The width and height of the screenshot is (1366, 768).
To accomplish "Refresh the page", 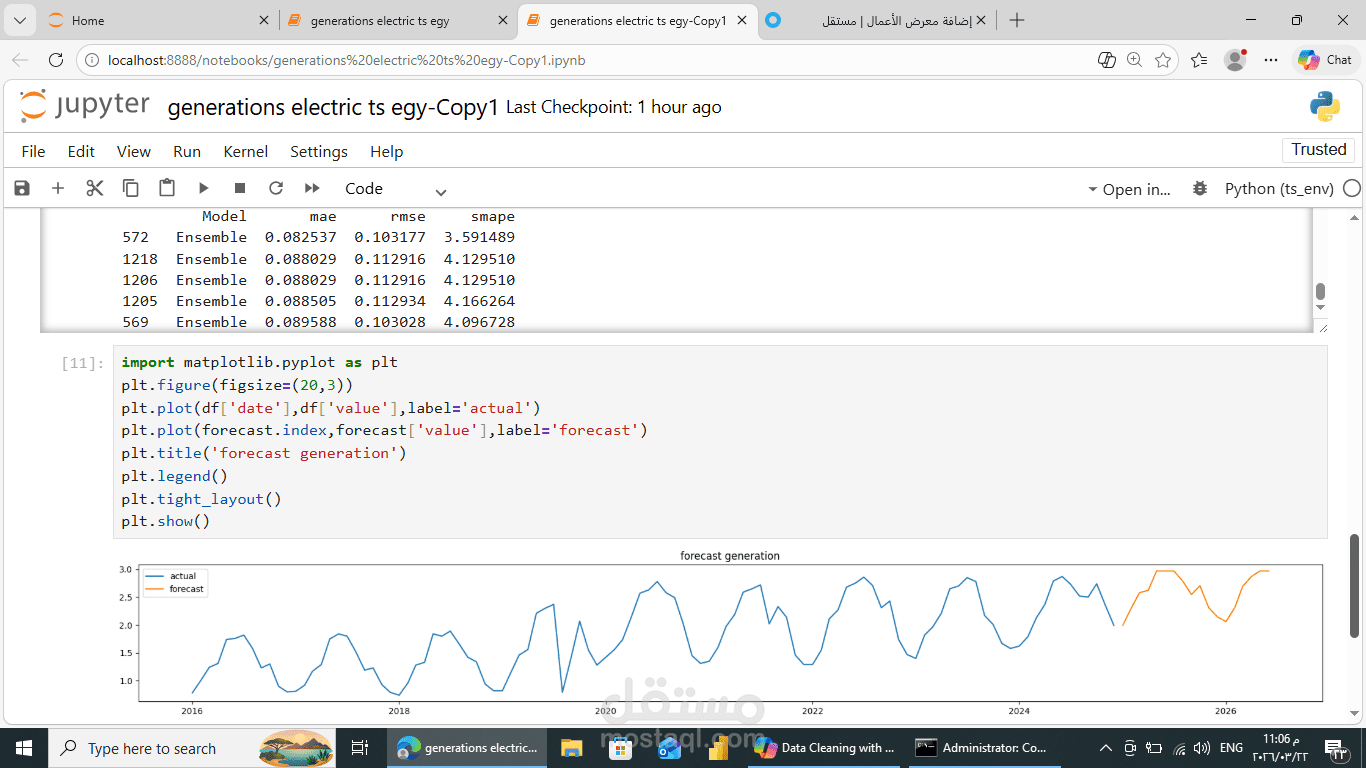I will coord(56,60).
